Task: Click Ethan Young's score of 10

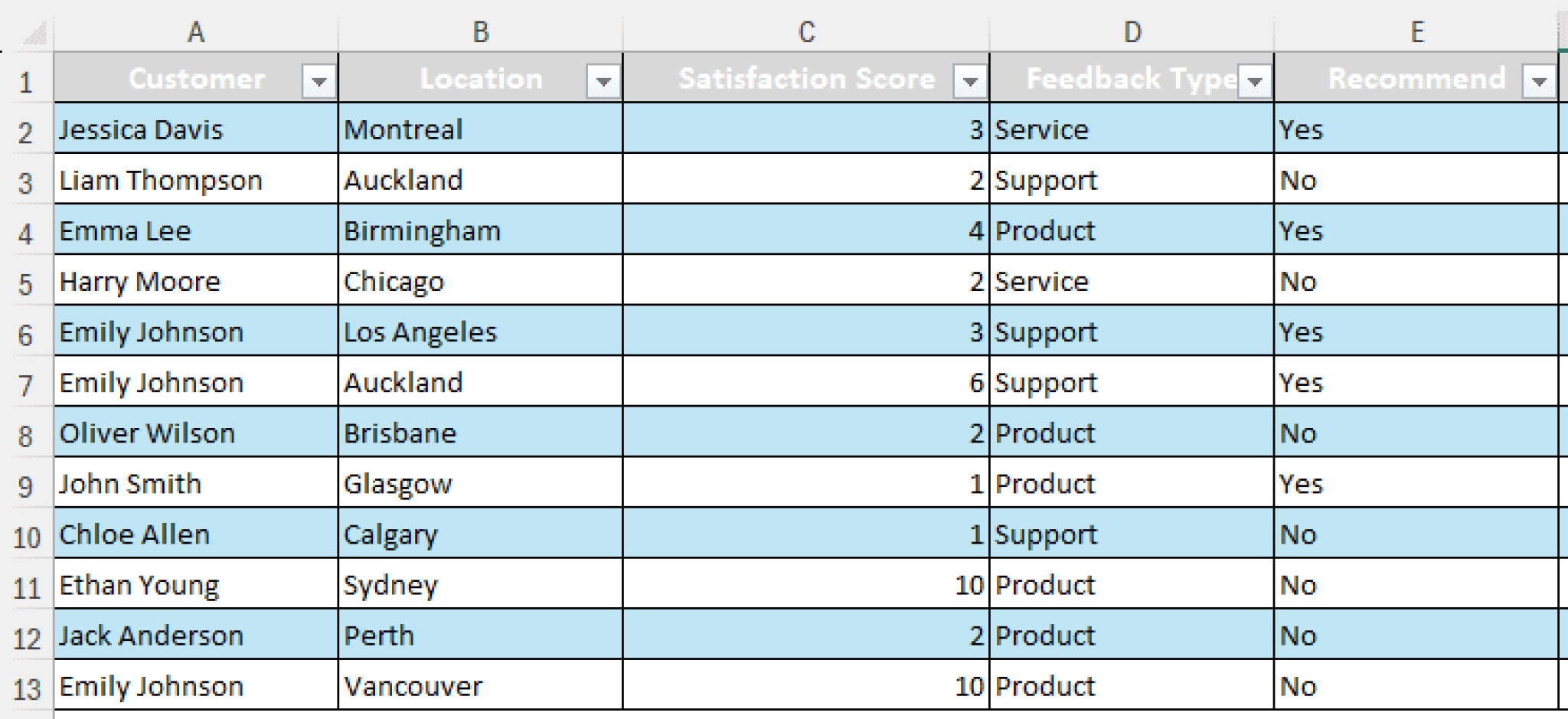Action: pos(806,585)
